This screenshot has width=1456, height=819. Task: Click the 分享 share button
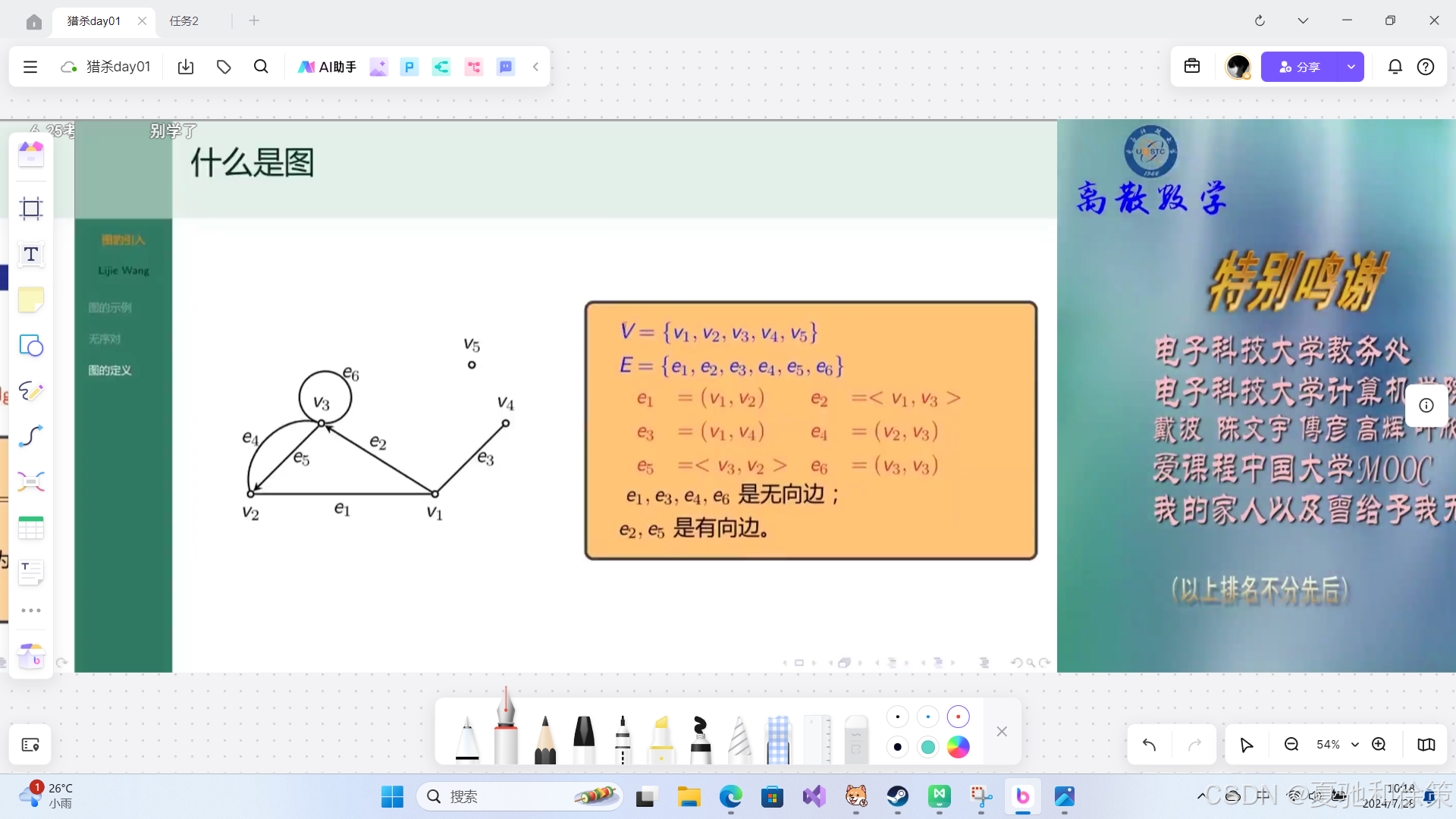pos(1300,67)
